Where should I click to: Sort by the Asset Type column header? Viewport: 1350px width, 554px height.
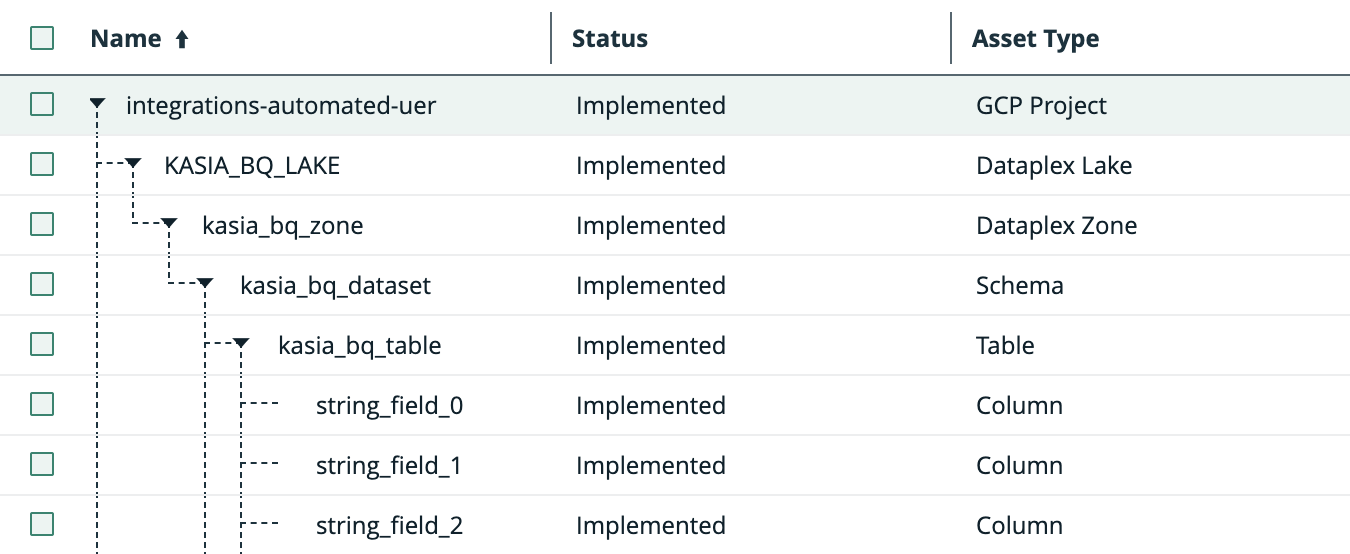point(1035,39)
